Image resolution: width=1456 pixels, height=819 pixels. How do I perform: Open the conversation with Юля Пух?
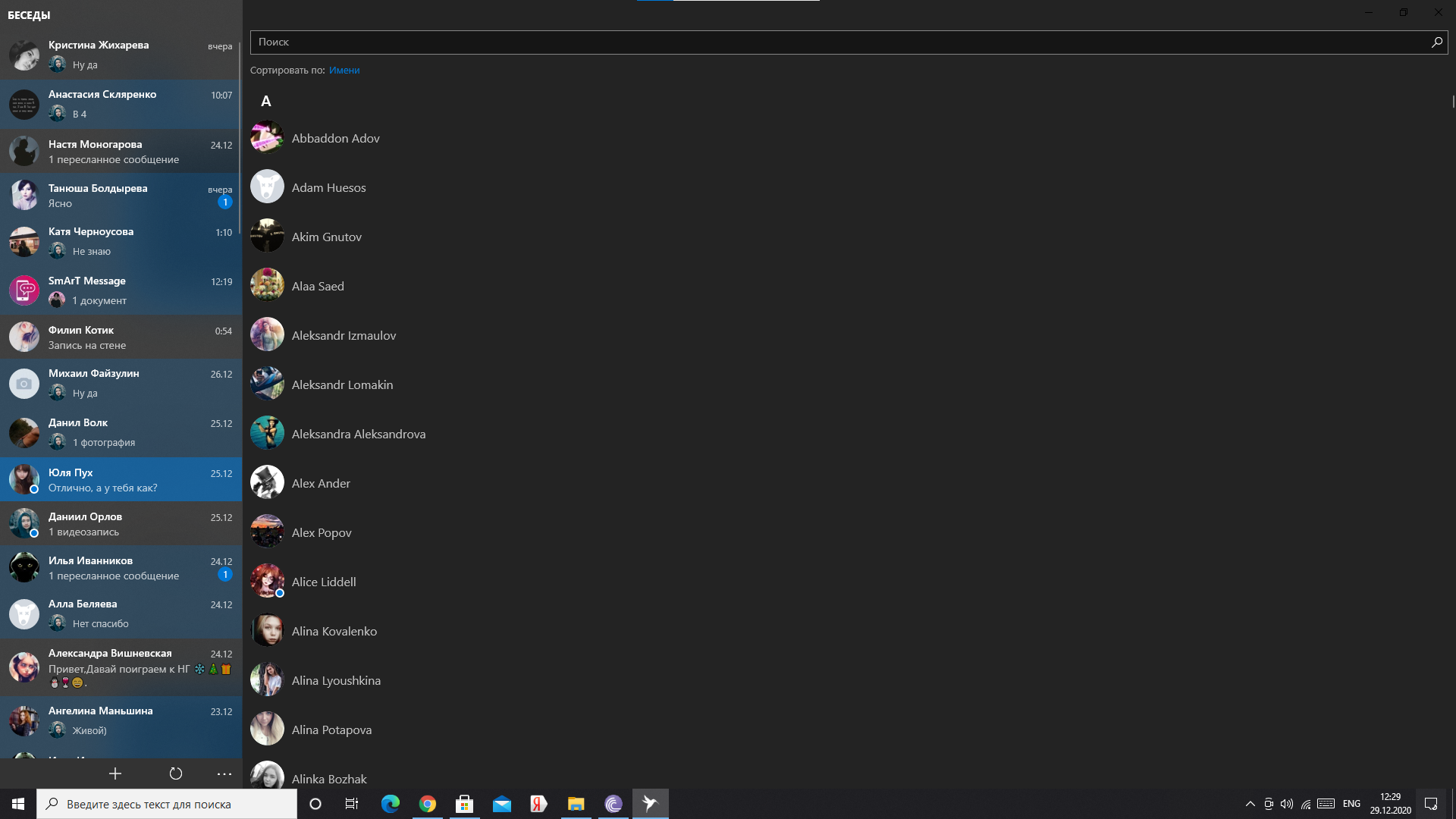[121, 479]
